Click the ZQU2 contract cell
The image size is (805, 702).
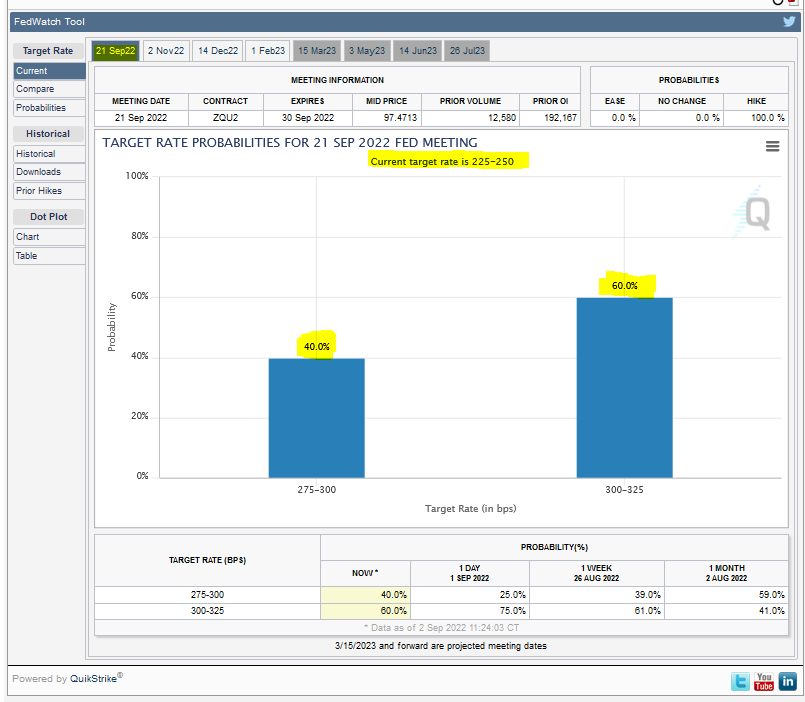point(226,118)
